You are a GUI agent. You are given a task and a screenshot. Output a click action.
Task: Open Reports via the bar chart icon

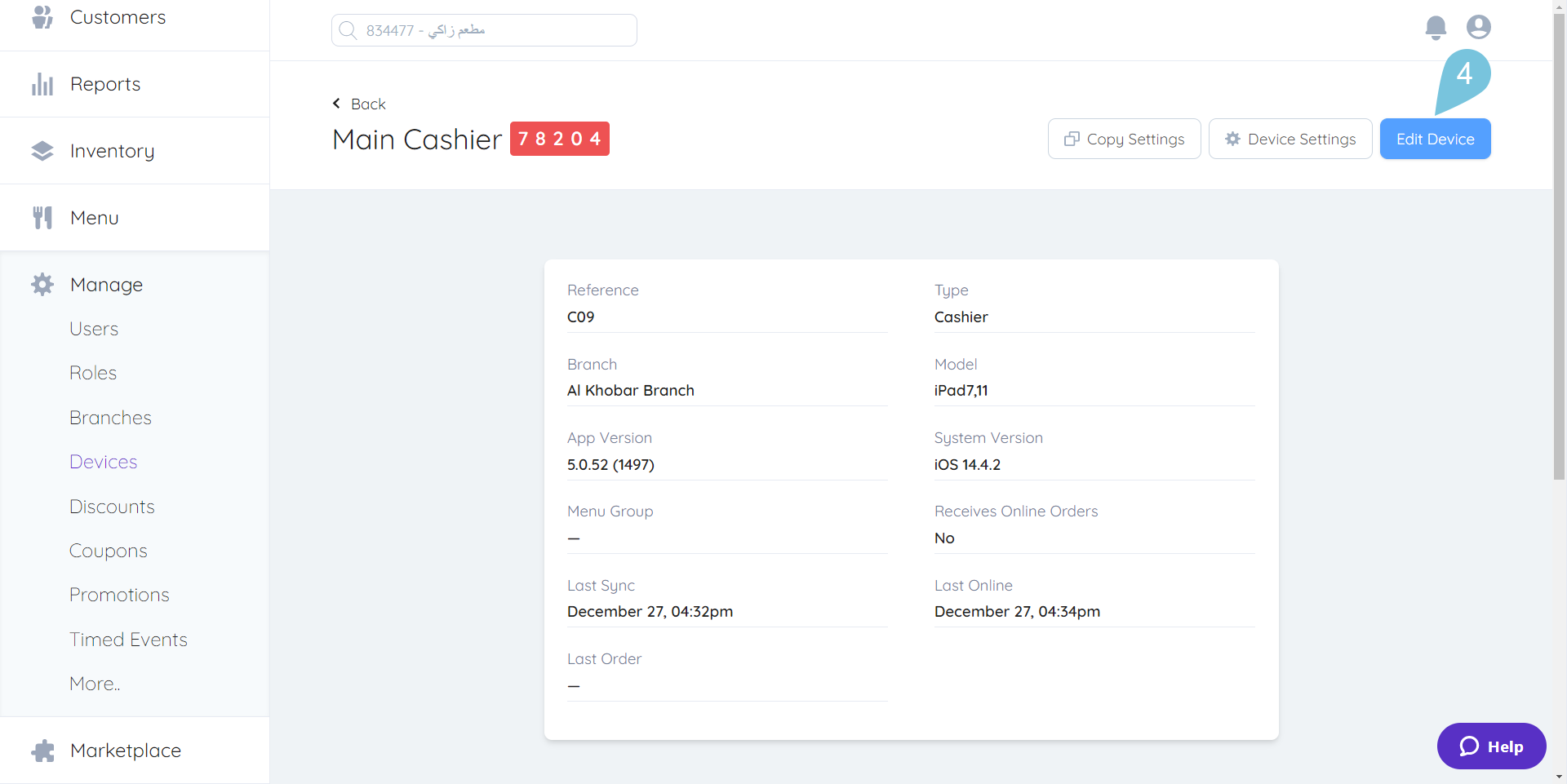tap(42, 83)
